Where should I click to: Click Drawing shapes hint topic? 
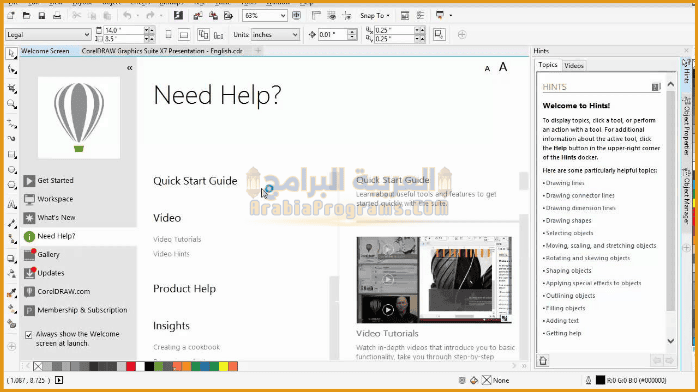[568, 221]
